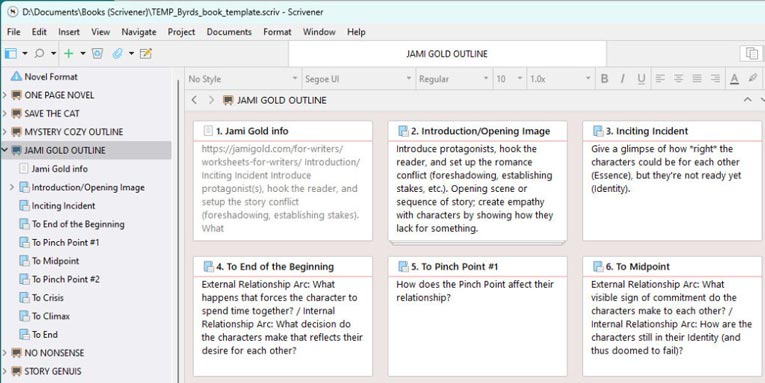
Task: Click the copy-pages icon at toolbar right
Action: coord(751,54)
